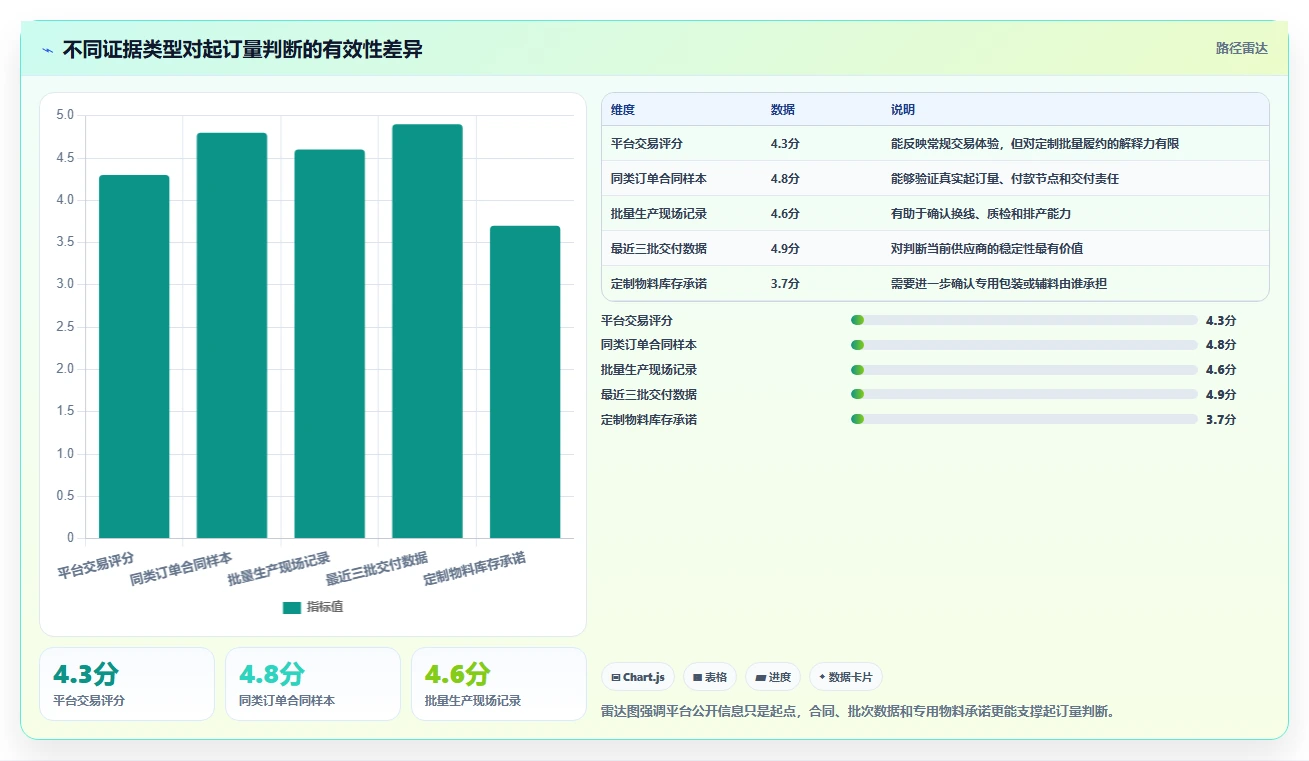Image resolution: width=1309 pixels, height=761 pixels.
Task: Click the 批量生产现场记录 progress bar
Action: click(x=1024, y=370)
